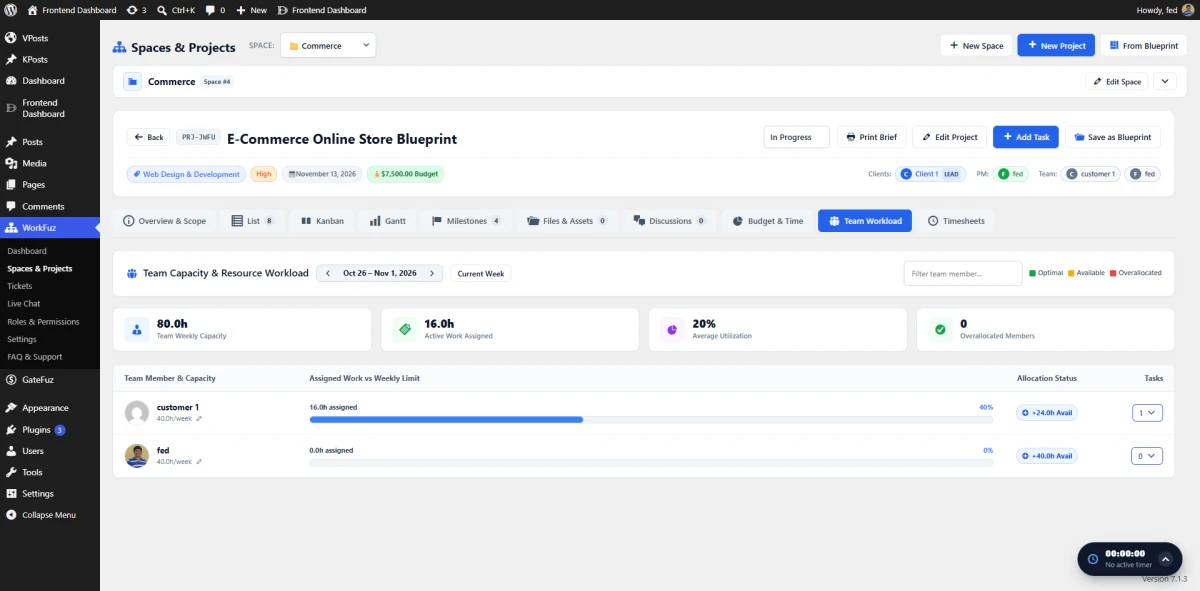Go to previous week arrow
This screenshot has width=1200, height=591.
[328, 273]
